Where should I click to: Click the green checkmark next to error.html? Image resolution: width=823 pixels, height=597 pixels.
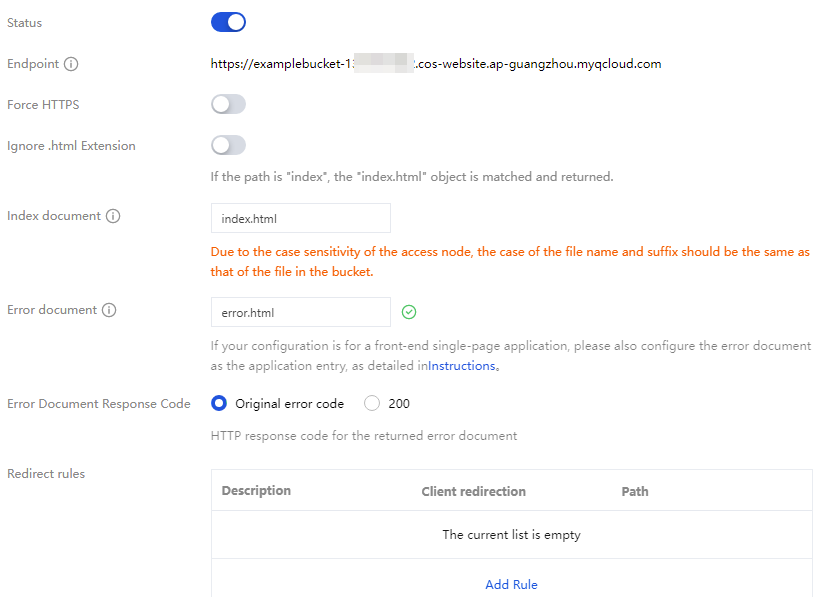(409, 312)
